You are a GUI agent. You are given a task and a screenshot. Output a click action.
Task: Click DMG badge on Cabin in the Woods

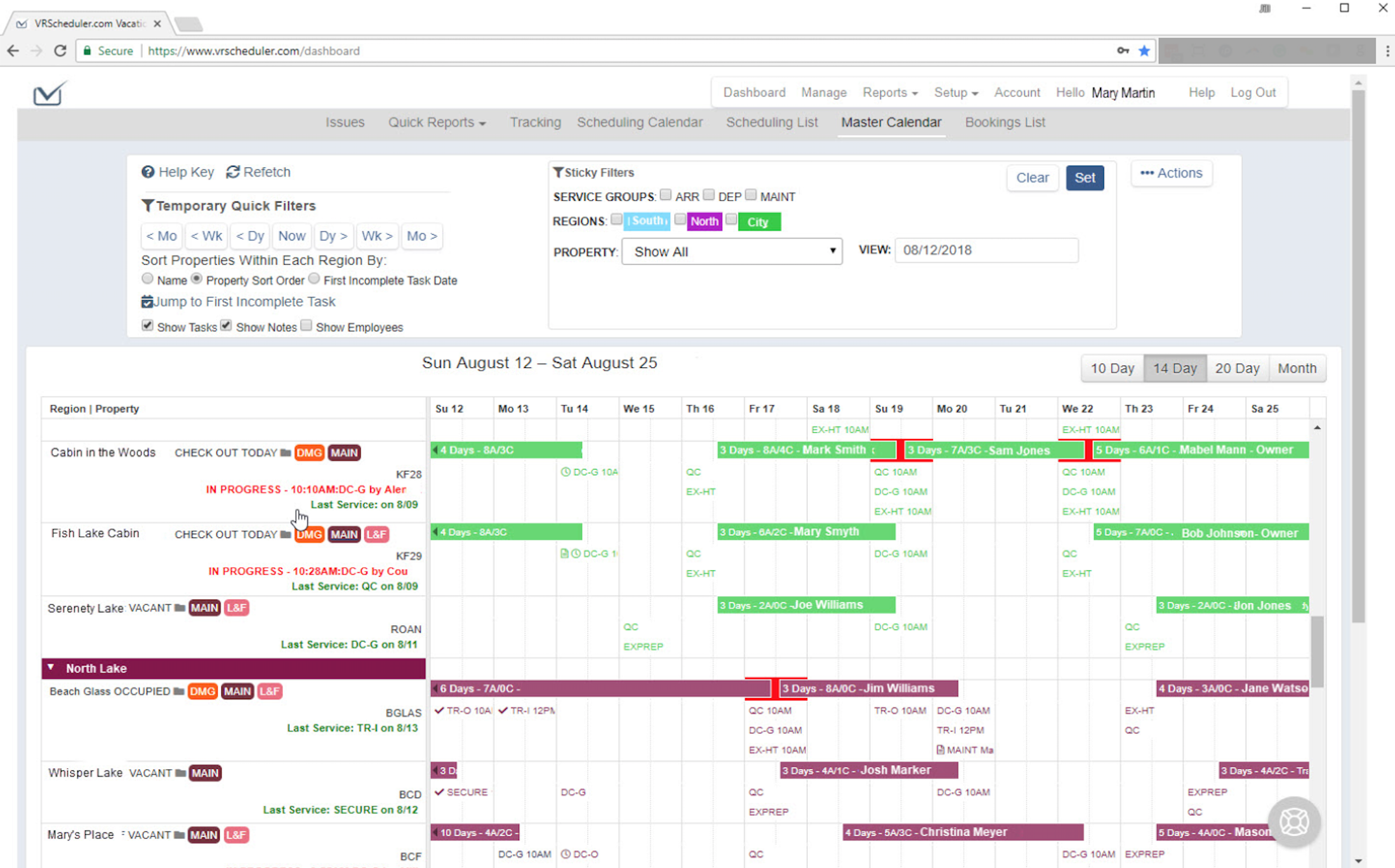click(309, 453)
